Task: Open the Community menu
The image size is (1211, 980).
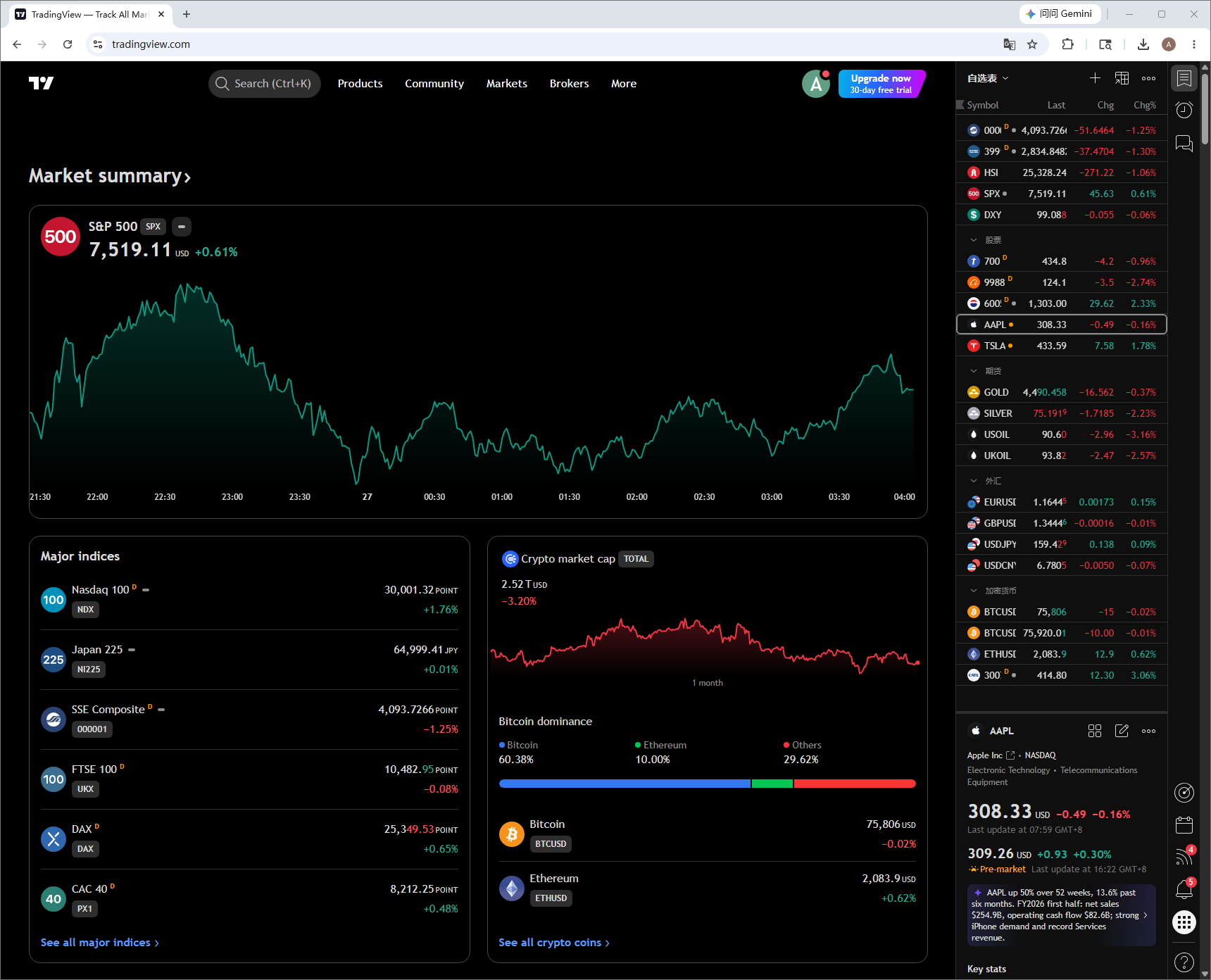Action: tap(434, 84)
